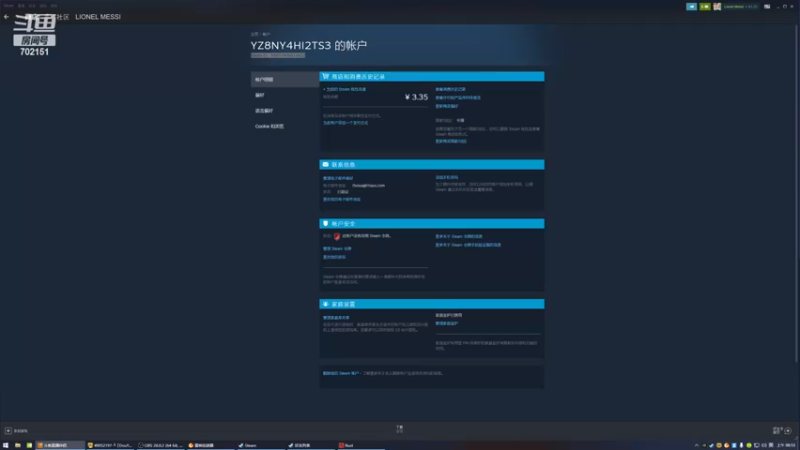View licenses and product key activations

pyautogui.click(x=458, y=97)
